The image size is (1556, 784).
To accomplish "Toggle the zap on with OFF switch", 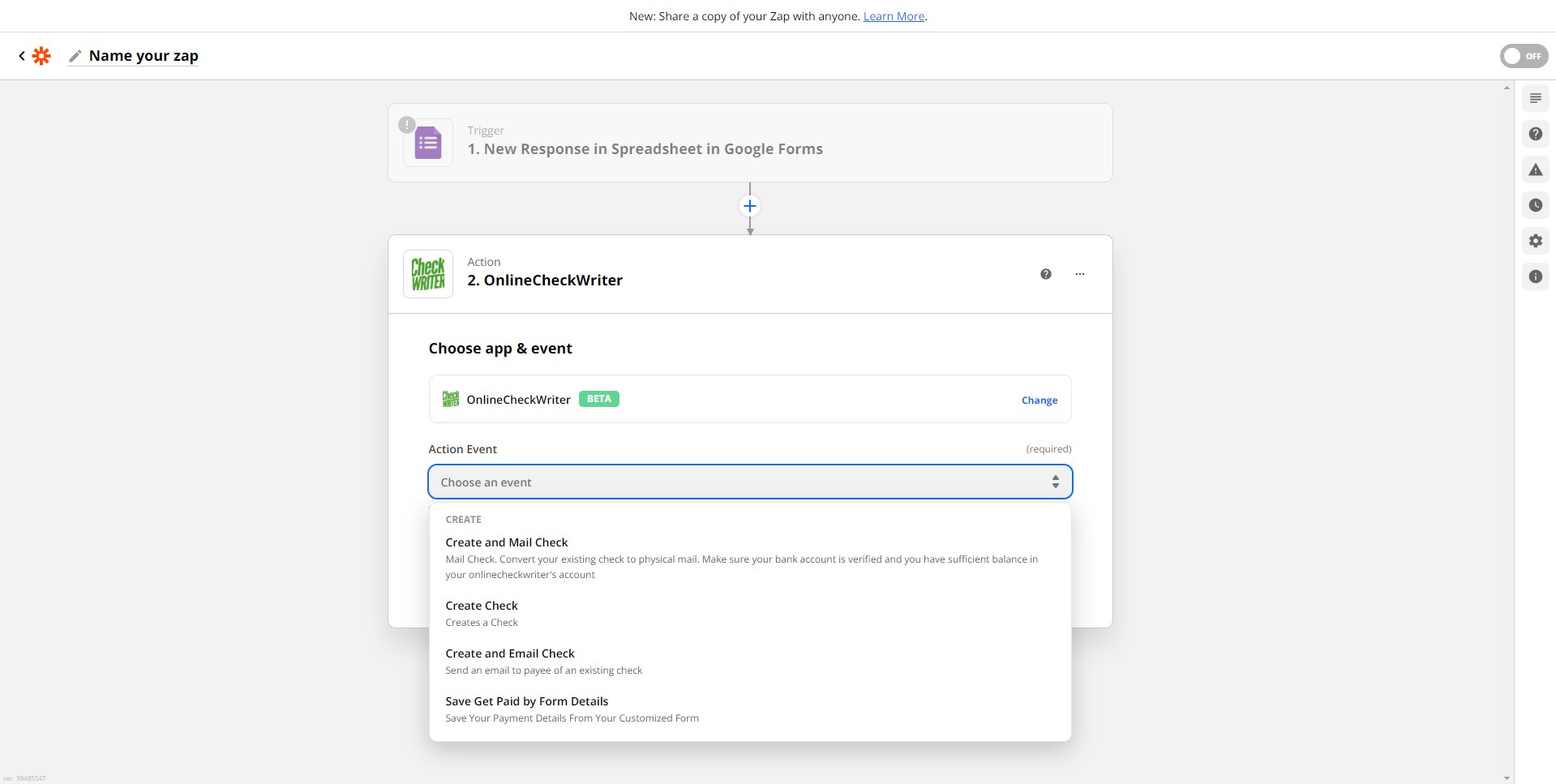I will [x=1523, y=56].
